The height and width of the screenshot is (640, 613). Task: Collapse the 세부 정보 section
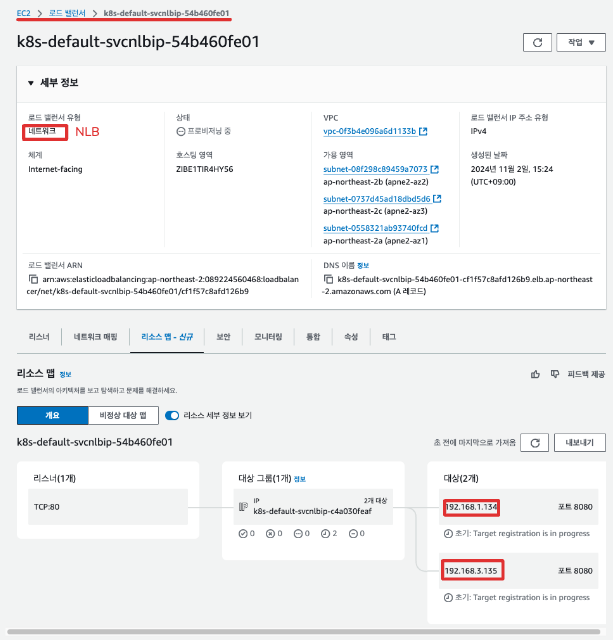(x=31, y=83)
